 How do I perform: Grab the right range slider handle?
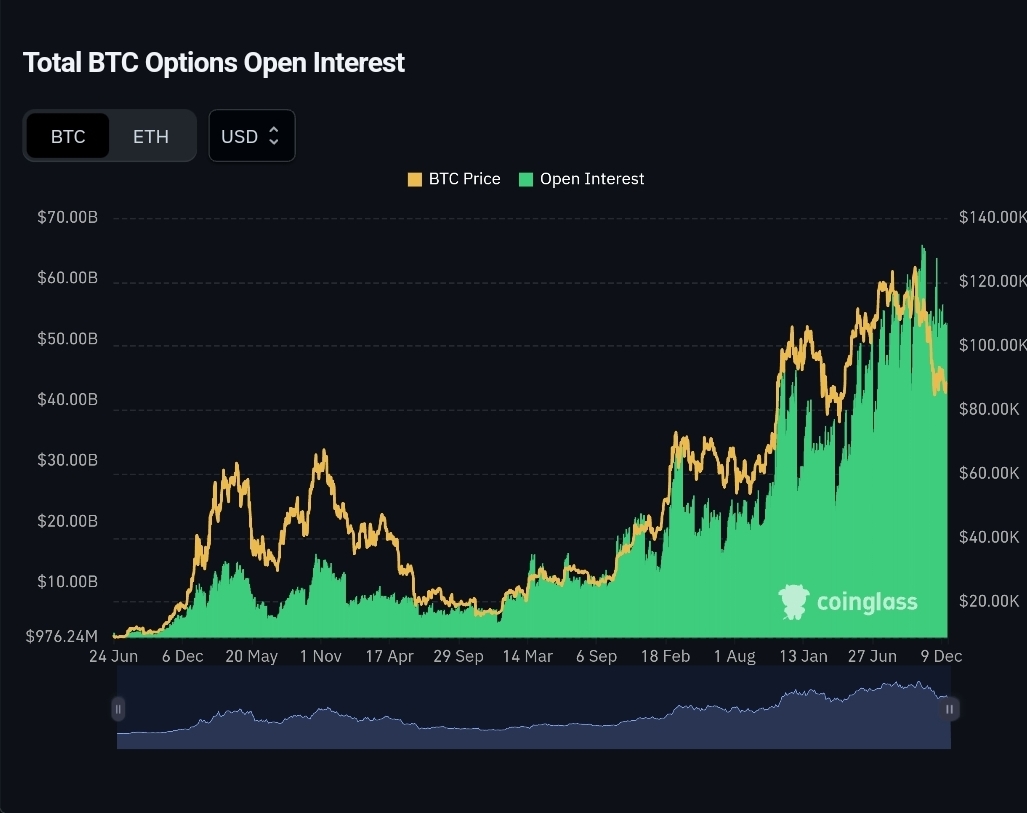(950, 709)
